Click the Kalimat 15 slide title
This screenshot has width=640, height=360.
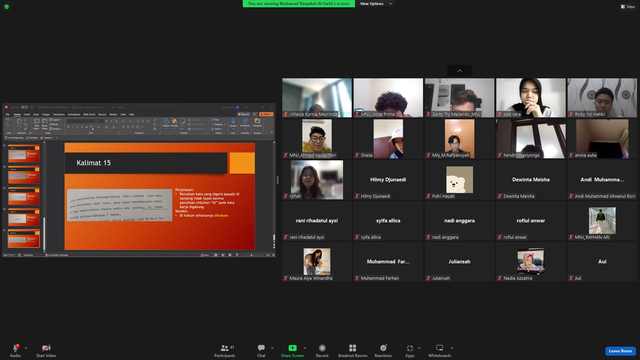coord(93,163)
